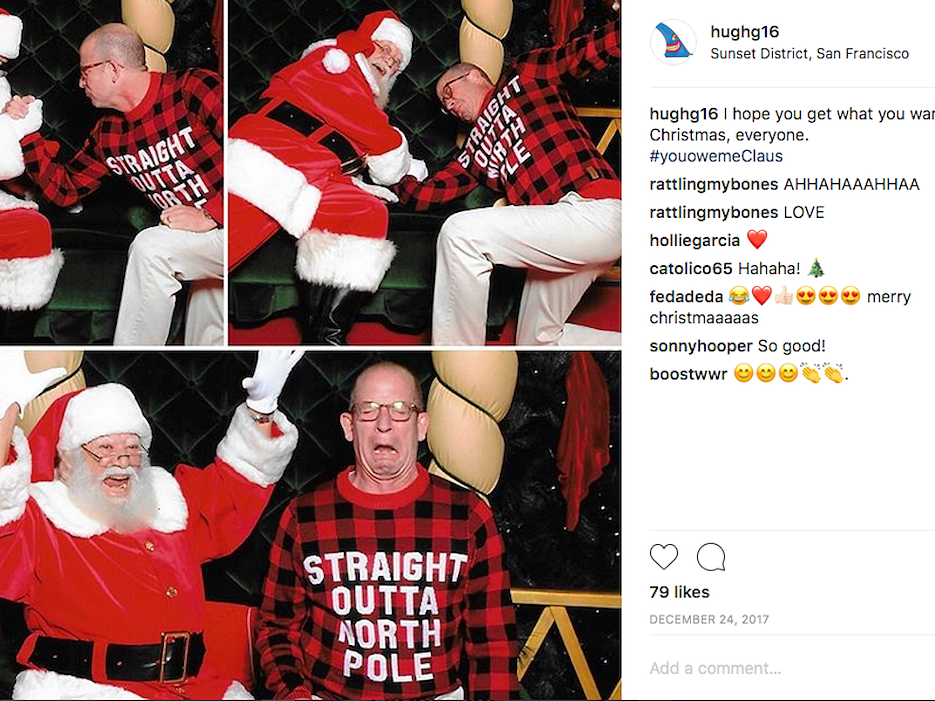Viewport: 935px width, 701px height.
Task: View the 79 likes list
Action: (679, 592)
